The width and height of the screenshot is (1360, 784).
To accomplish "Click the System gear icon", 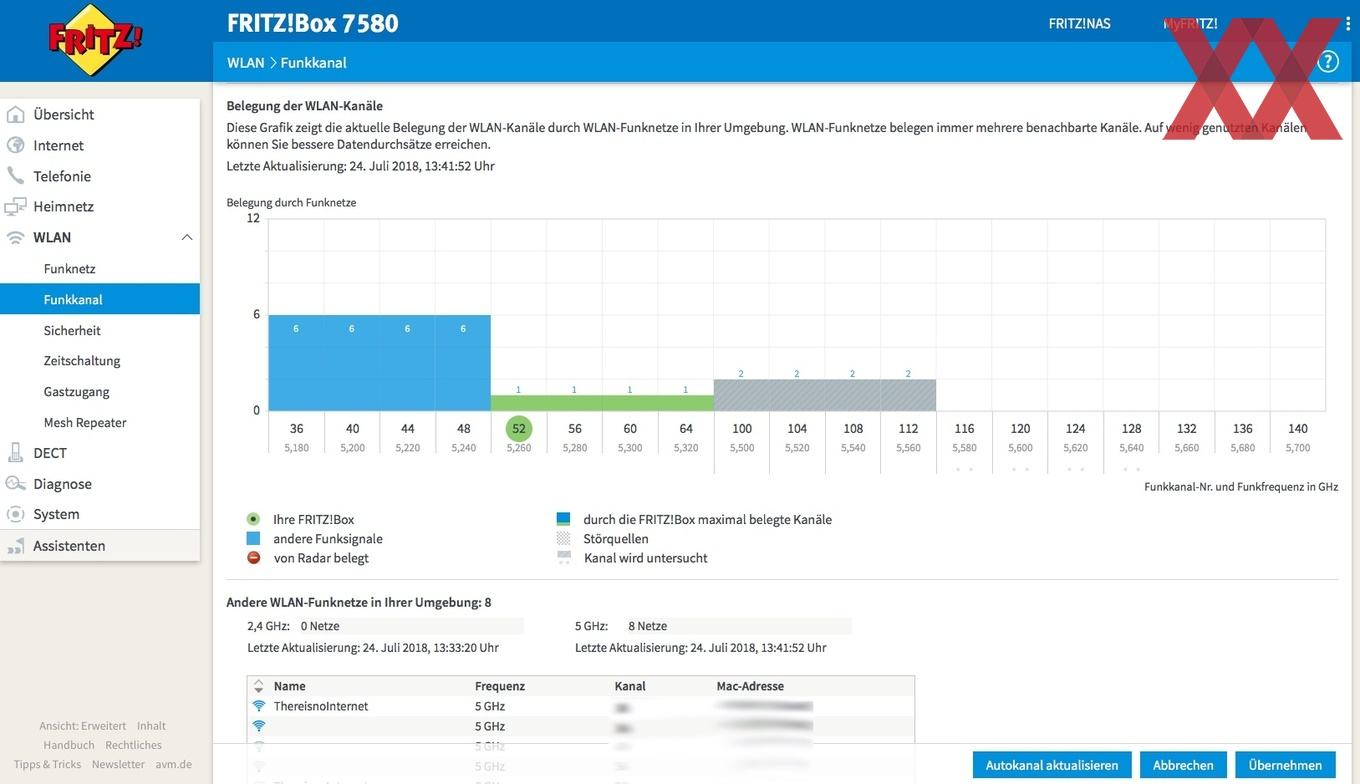I will pyautogui.click(x=15, y=514).
